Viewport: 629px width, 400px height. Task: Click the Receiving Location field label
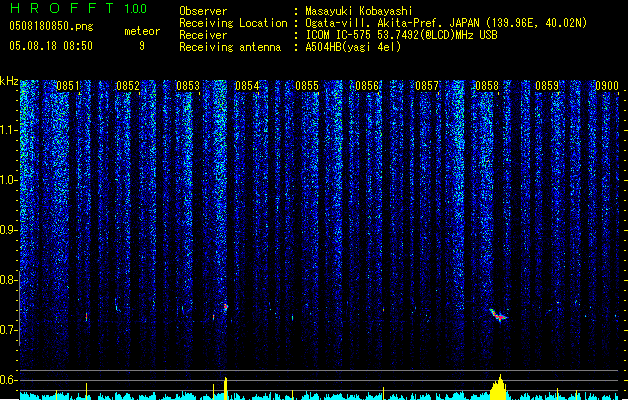[x=233, y=23]
